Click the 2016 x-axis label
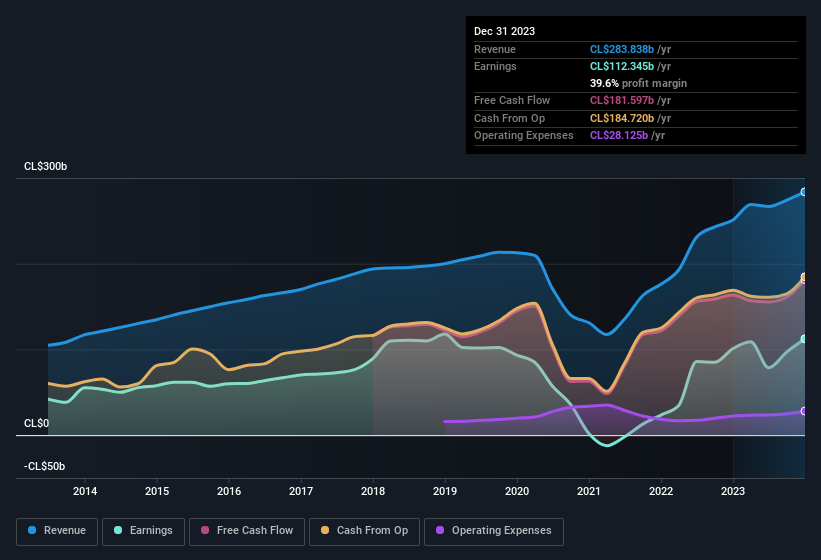 coord(229,491)
